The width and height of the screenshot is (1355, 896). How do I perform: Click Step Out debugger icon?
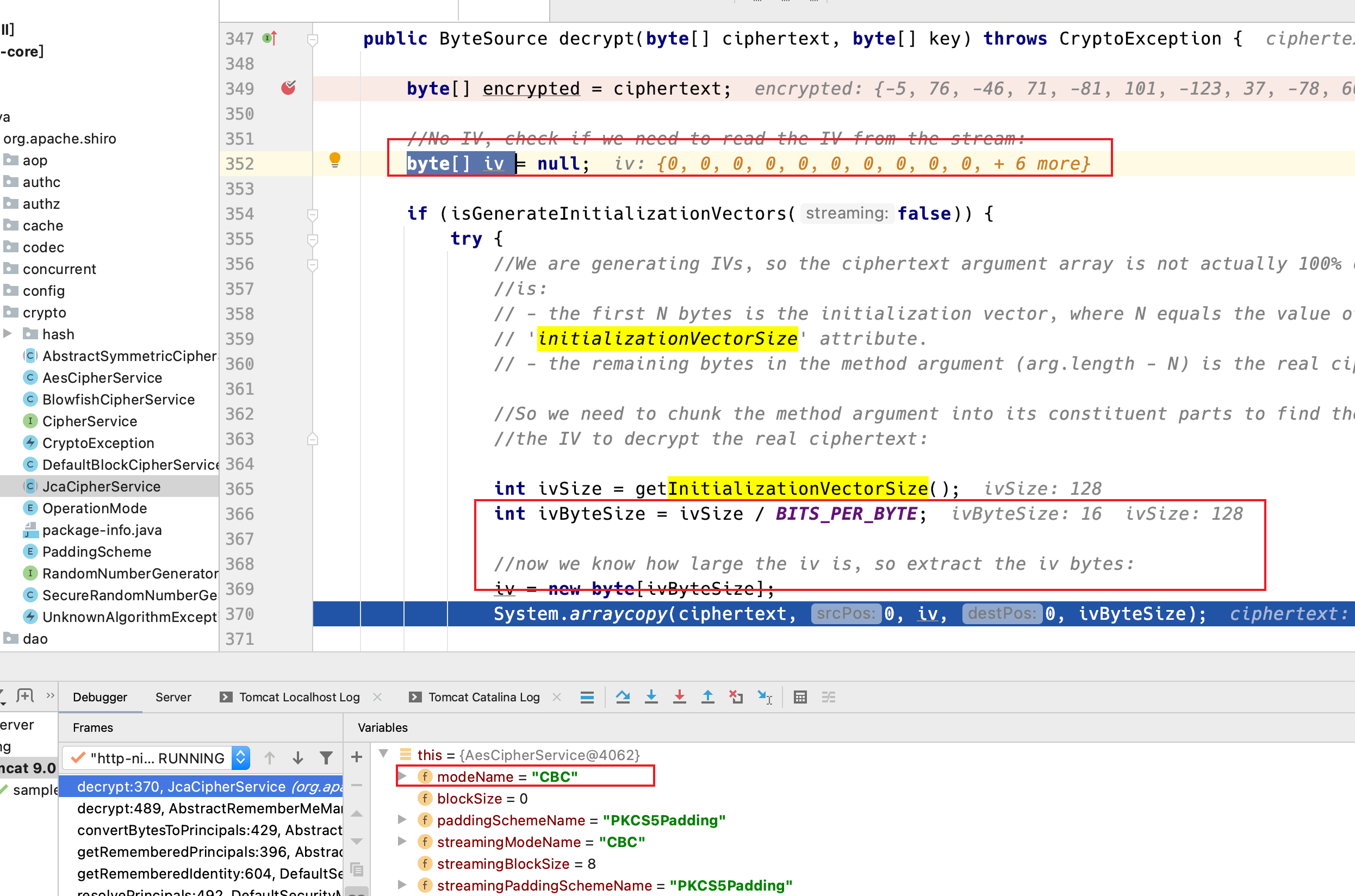707,696
